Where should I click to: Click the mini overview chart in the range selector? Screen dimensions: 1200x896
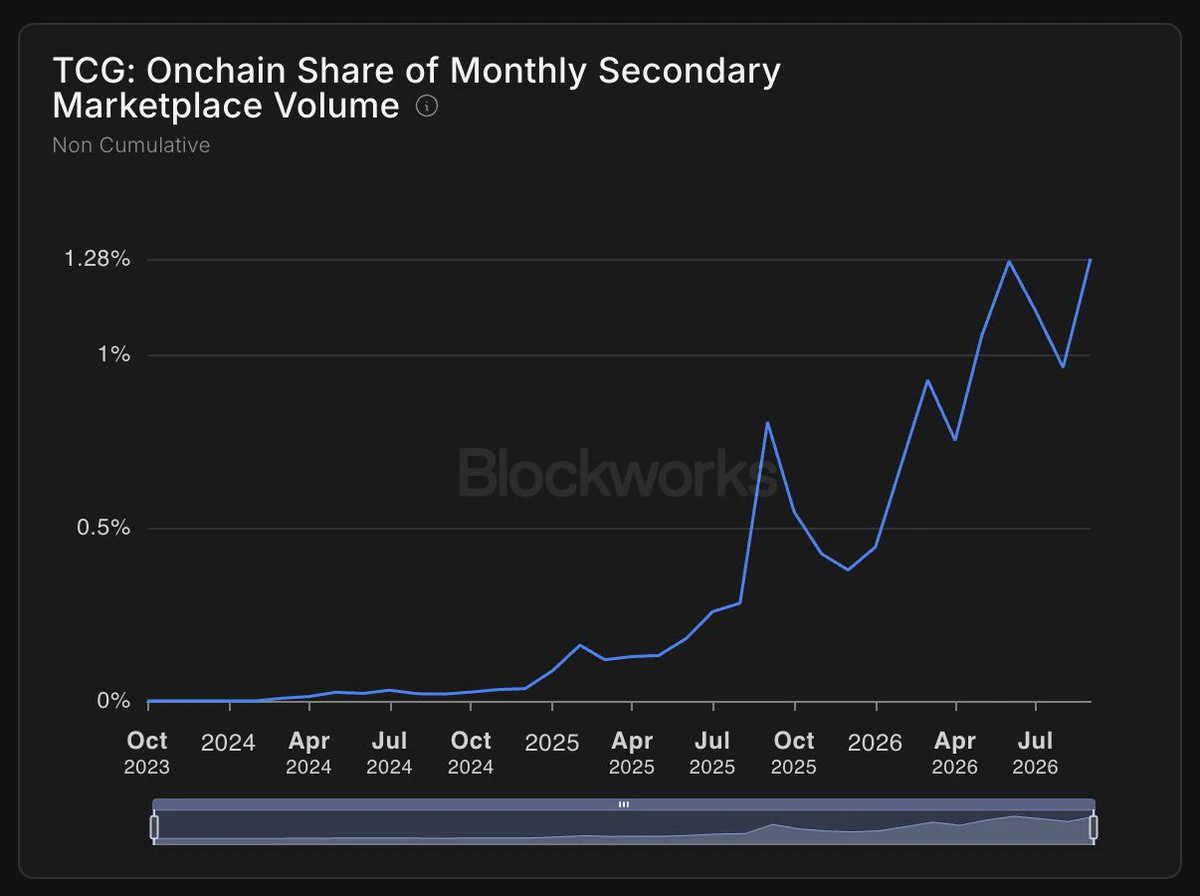624,828
